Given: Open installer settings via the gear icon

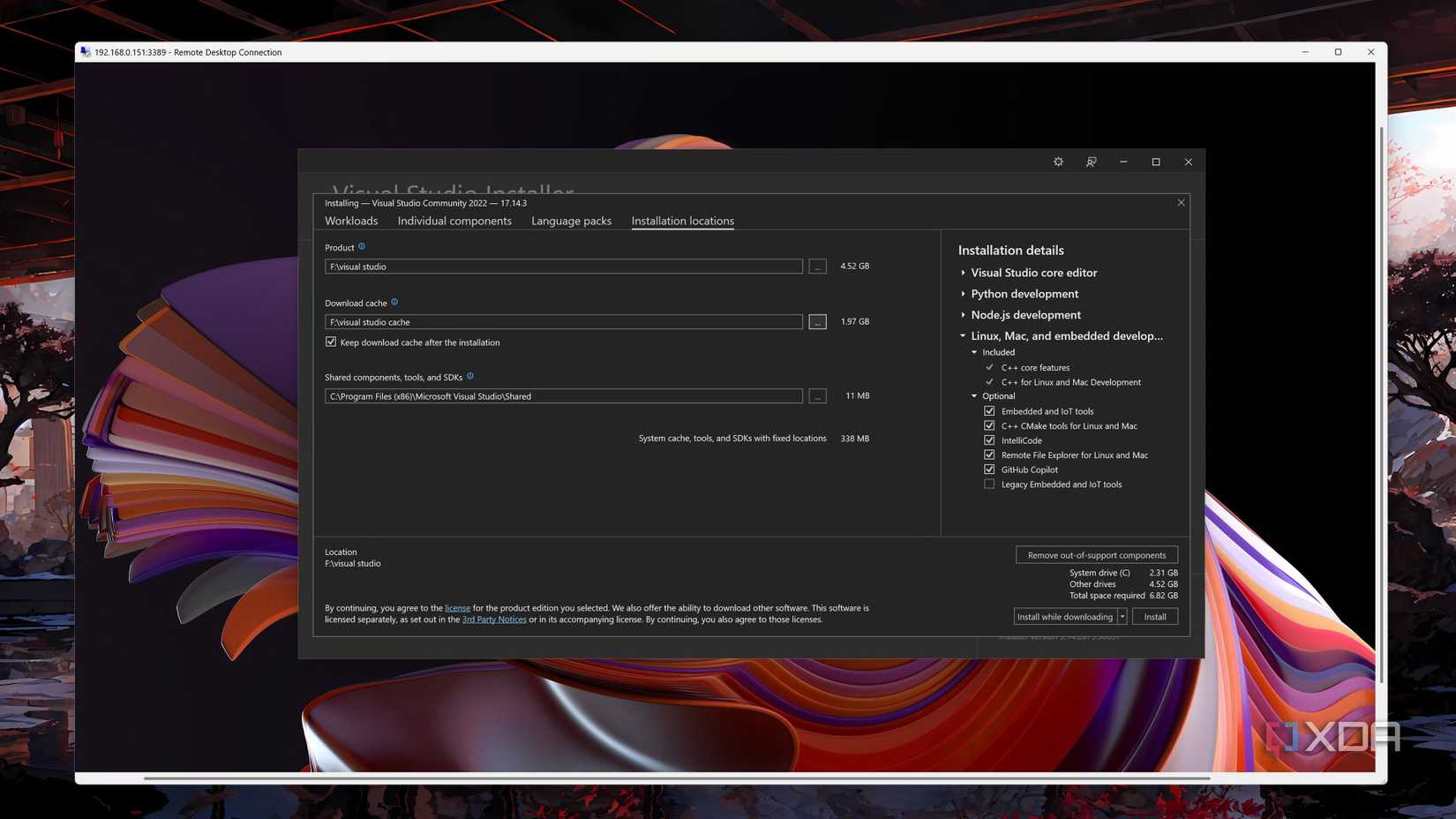Looking at the screenshot, I should [x=1058, y=162].
